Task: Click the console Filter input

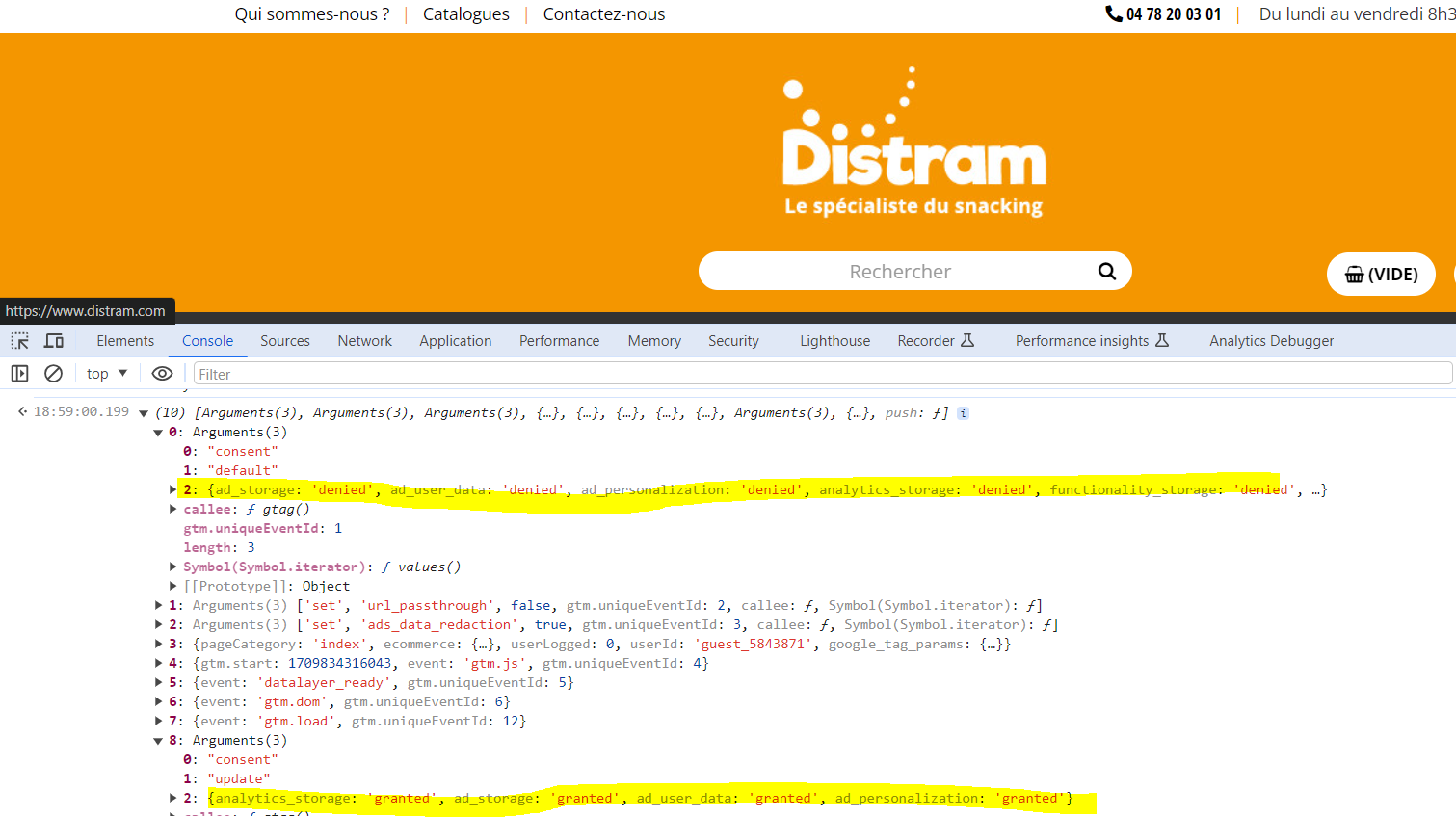Action: pyautogui.click(x=823, y=374)
